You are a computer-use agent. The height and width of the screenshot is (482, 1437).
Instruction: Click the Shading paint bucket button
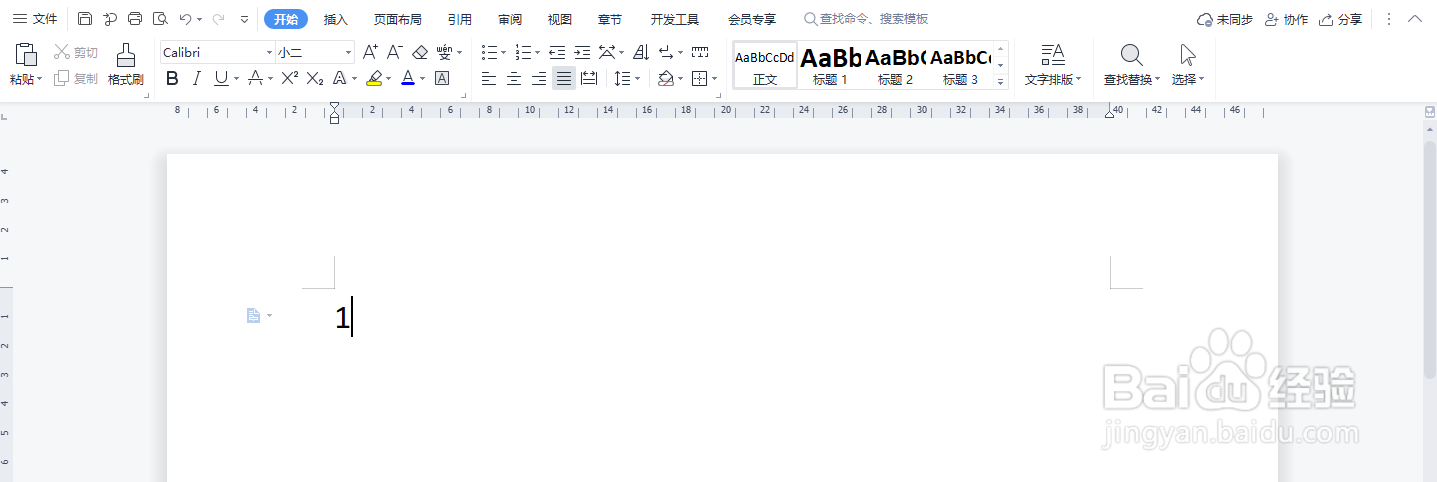[666, 78]
